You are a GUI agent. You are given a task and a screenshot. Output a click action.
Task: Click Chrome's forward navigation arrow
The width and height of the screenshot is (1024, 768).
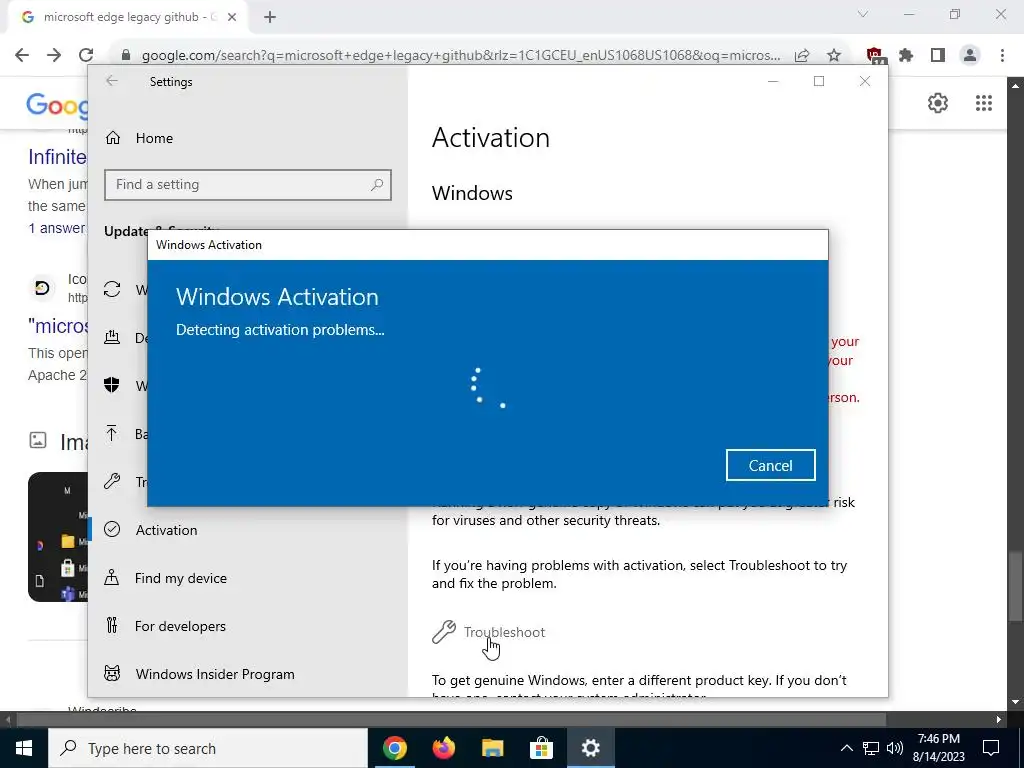coord(54,55)
